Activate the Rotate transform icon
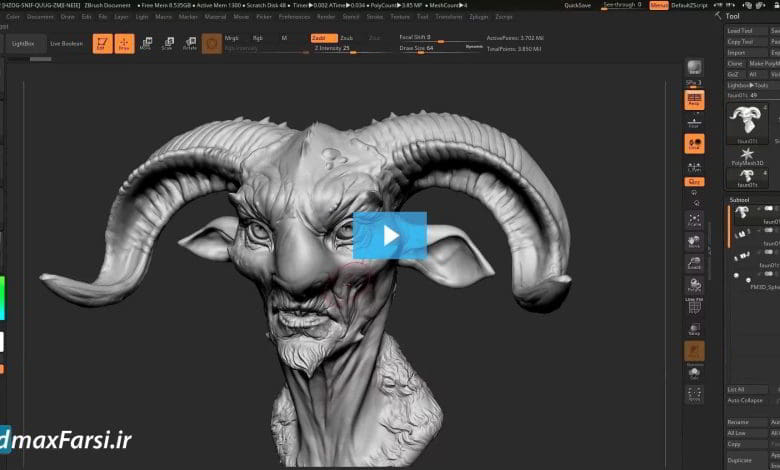 pos(189,43)
